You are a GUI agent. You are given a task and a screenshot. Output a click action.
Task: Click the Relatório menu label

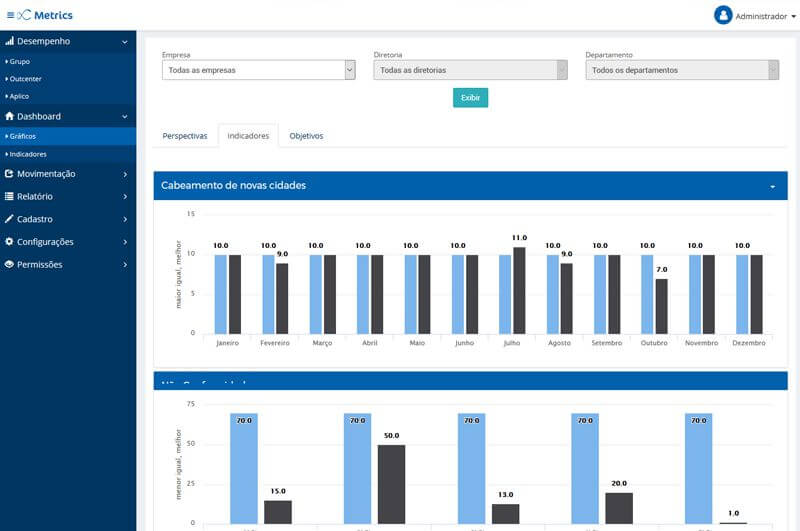(35, 196)
